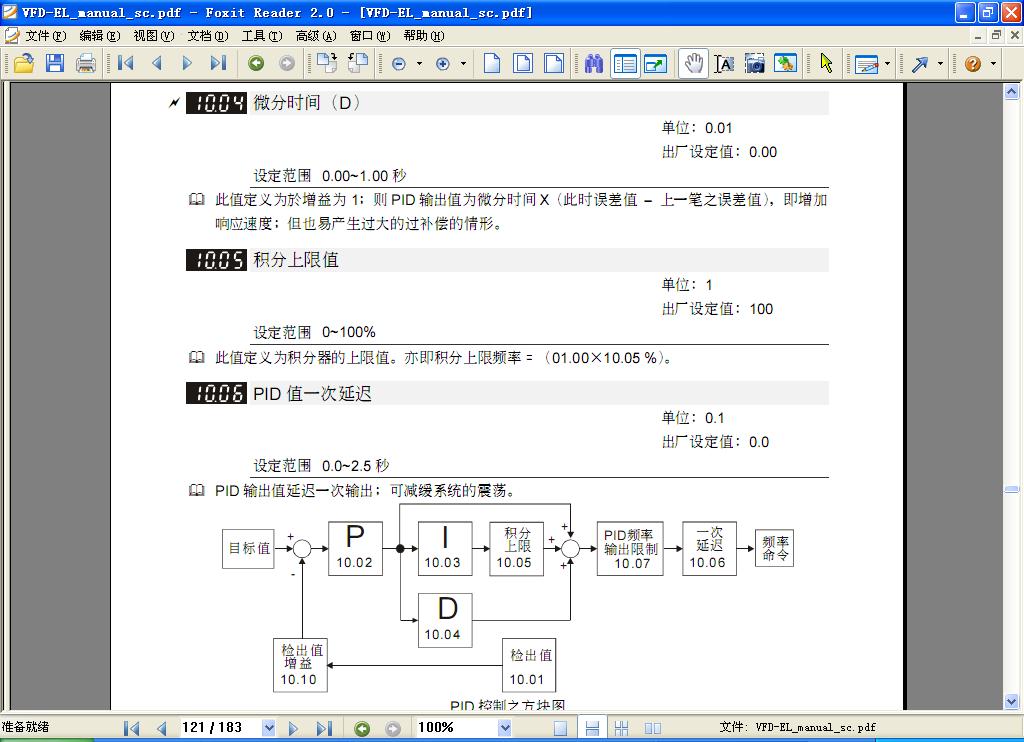This screenshot has height=742, width=1024.
Task: Open the zoom percentage dropdown at 100%
Action: [504, 728]
